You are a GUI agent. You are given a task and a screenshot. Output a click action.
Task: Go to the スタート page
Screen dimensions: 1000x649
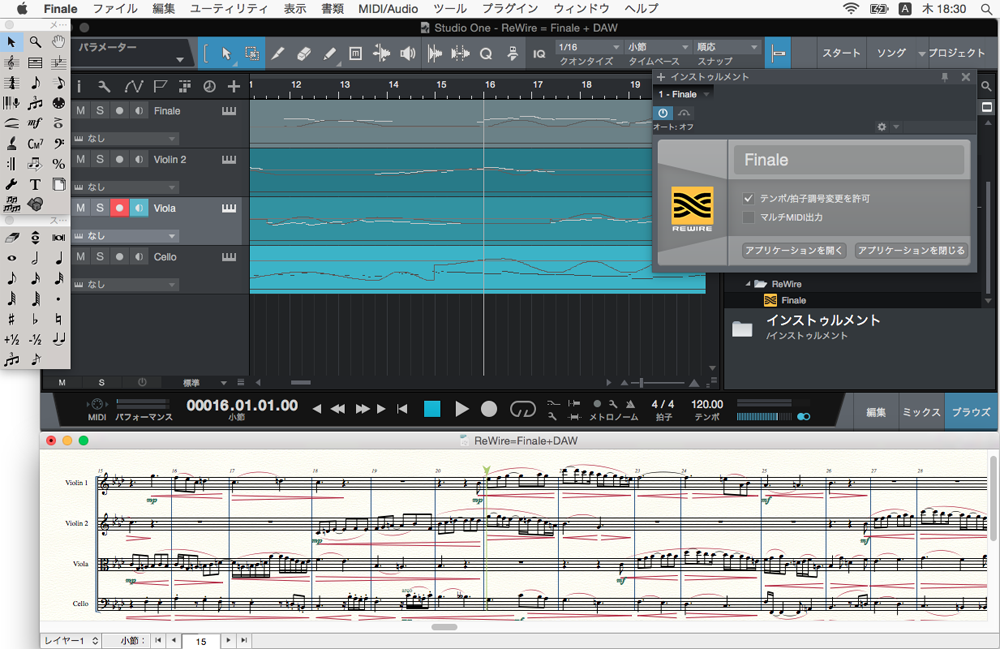(x=841, y=53)
